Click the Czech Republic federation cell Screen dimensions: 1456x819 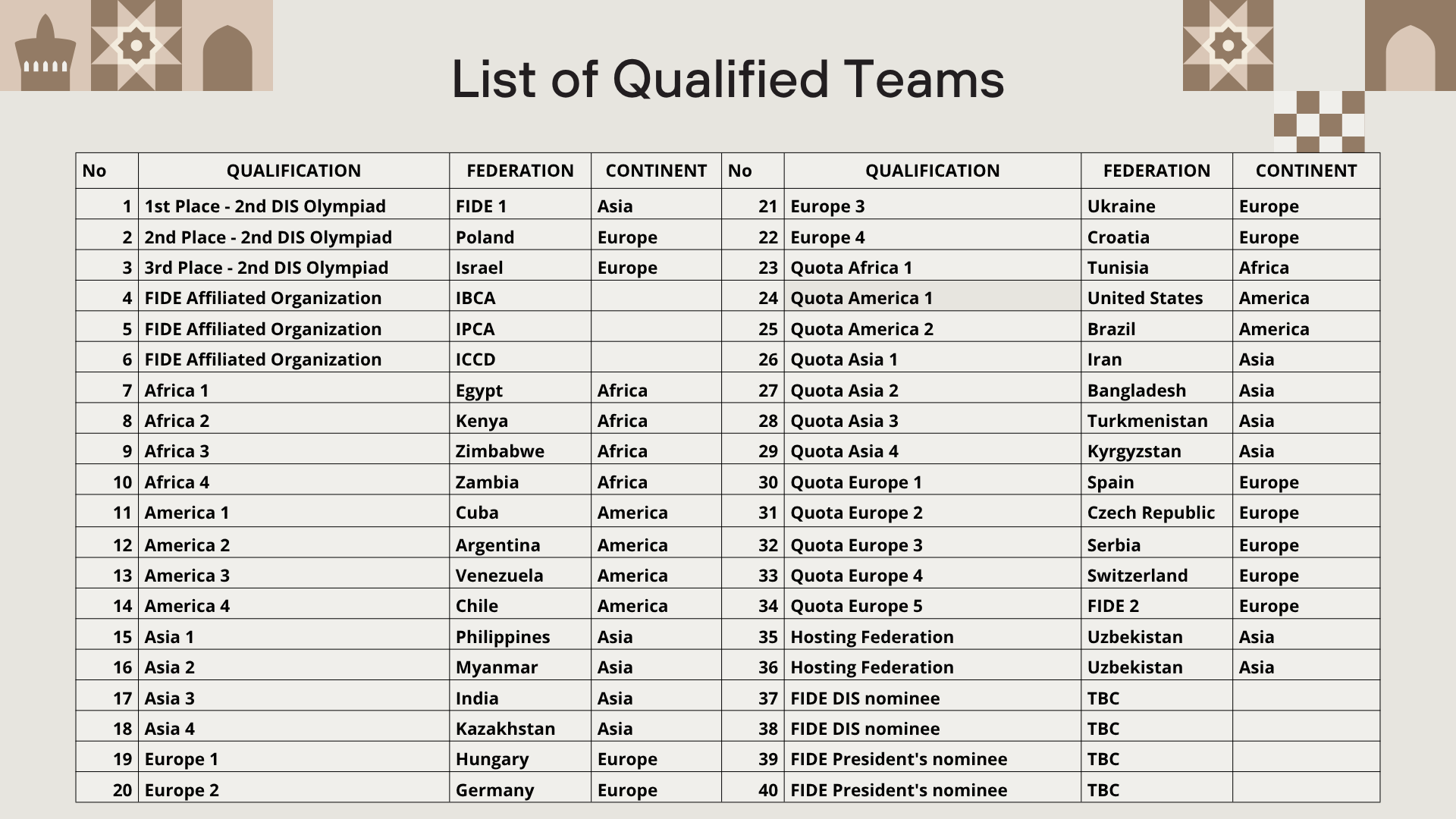click(x=1156, y=511)
